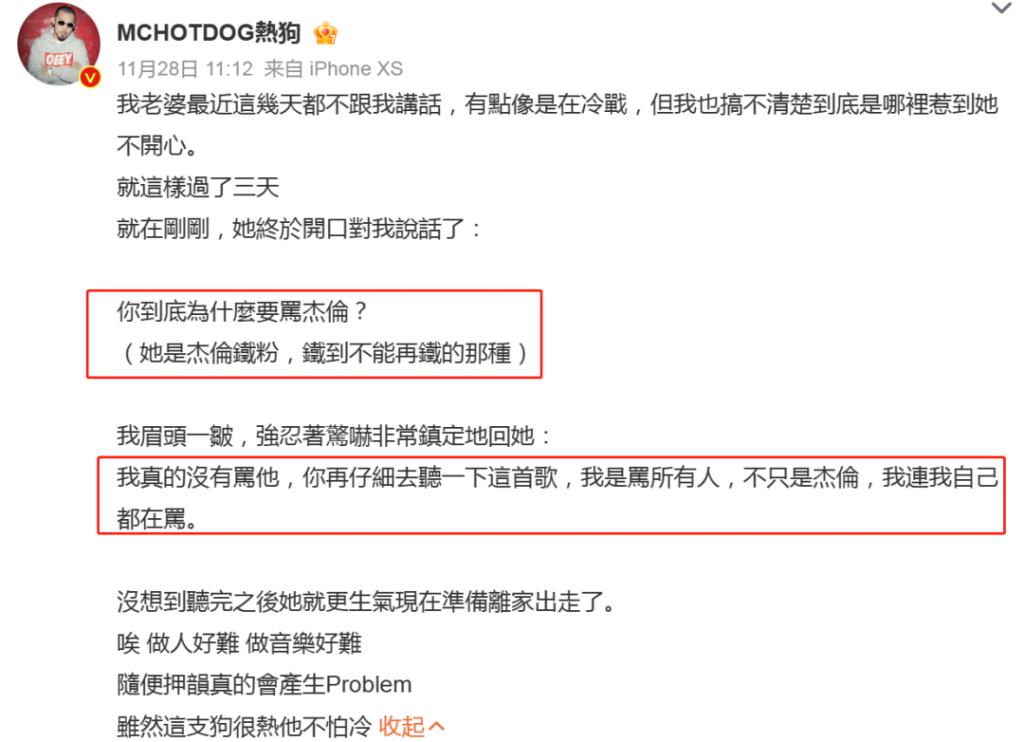Viewport: 1024px width, 742px height.
Task: Click the up-arrow chevron next to 收起
Action: click(438, 726)
